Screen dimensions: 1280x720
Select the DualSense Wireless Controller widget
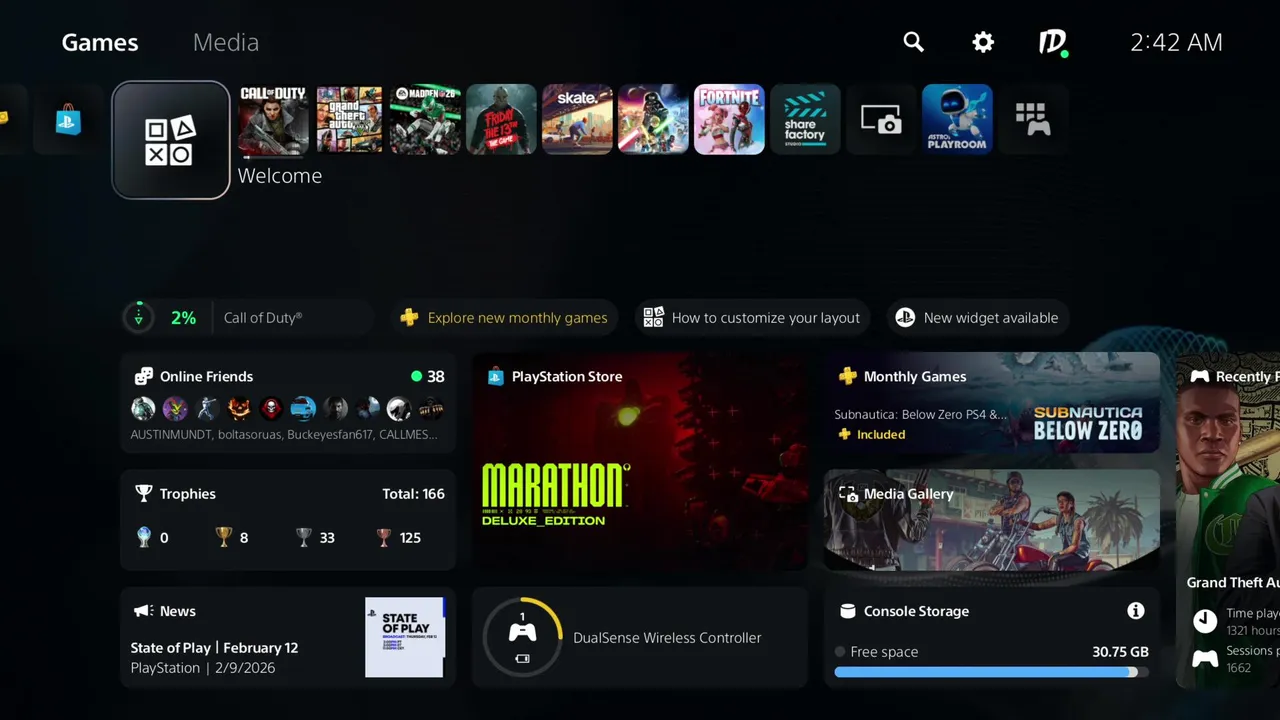tap(640, 637)
